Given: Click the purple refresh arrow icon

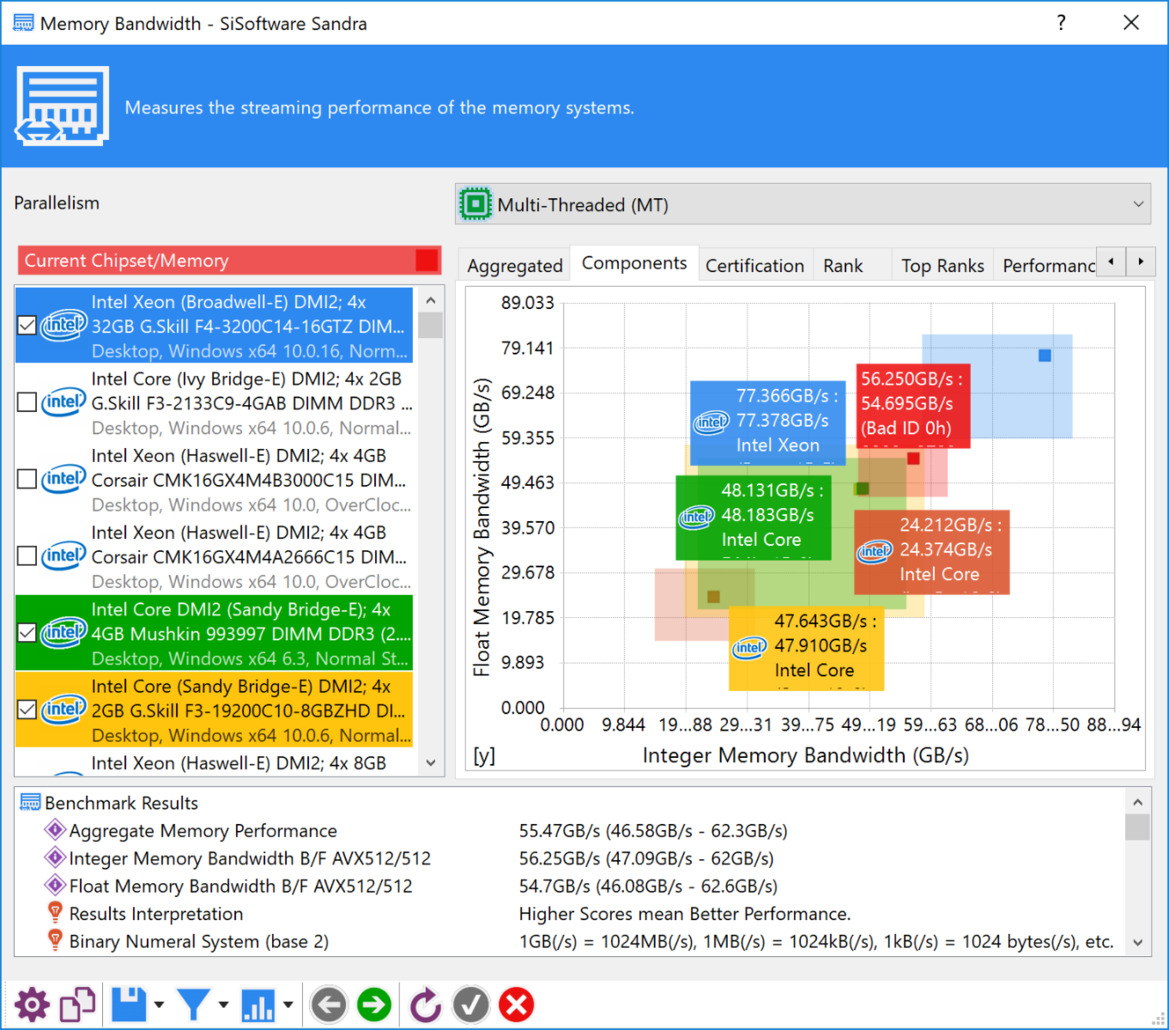Looking at the screenshot, I should tap(425, 1005).
